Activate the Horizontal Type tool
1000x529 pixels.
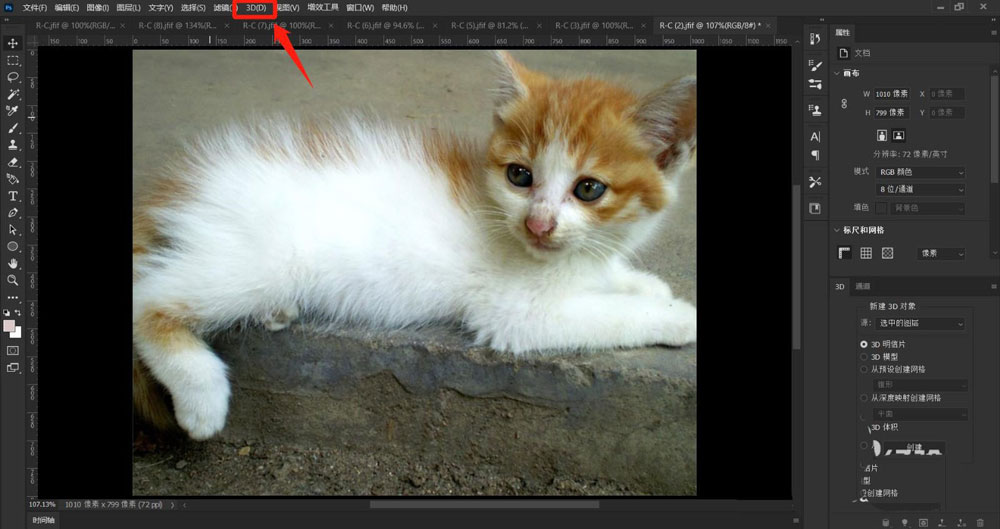13,196
